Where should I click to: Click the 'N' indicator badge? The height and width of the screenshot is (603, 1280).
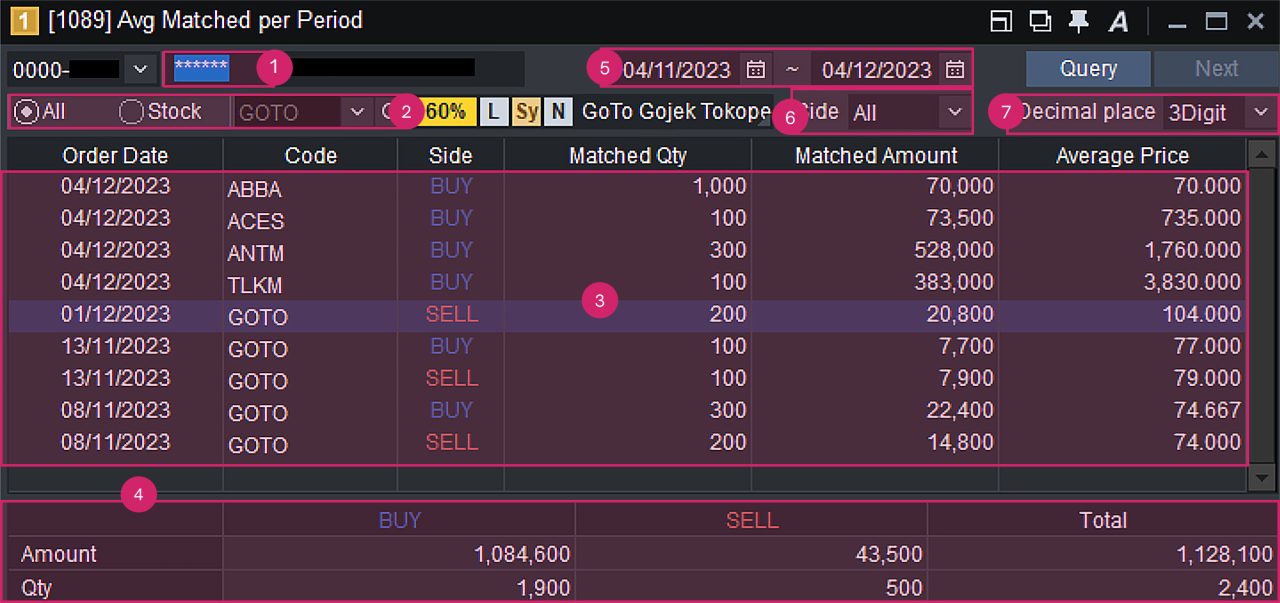[558, 112]
